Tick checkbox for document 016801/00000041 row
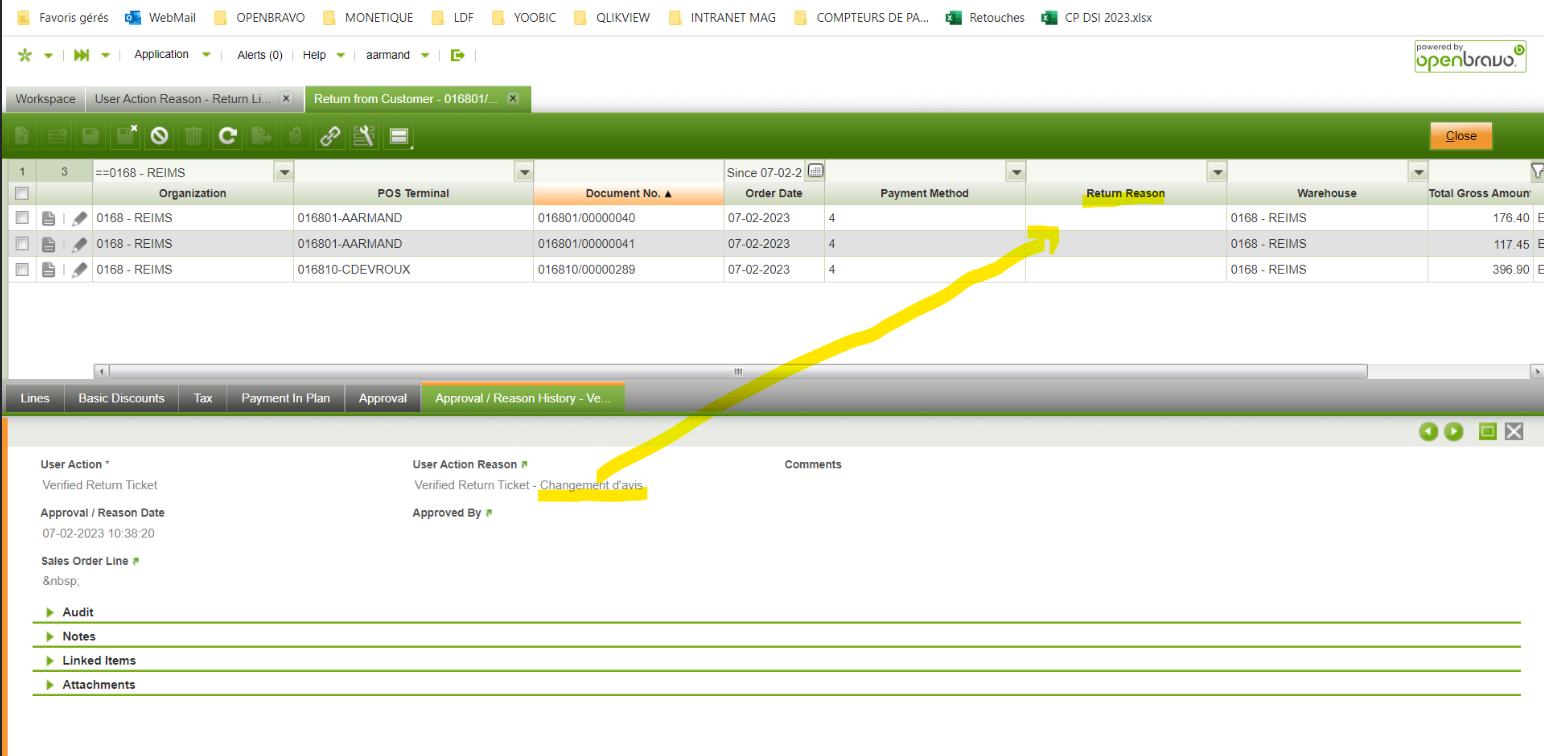The width and height of the screenshot is (1544, 756). [22, 244]
